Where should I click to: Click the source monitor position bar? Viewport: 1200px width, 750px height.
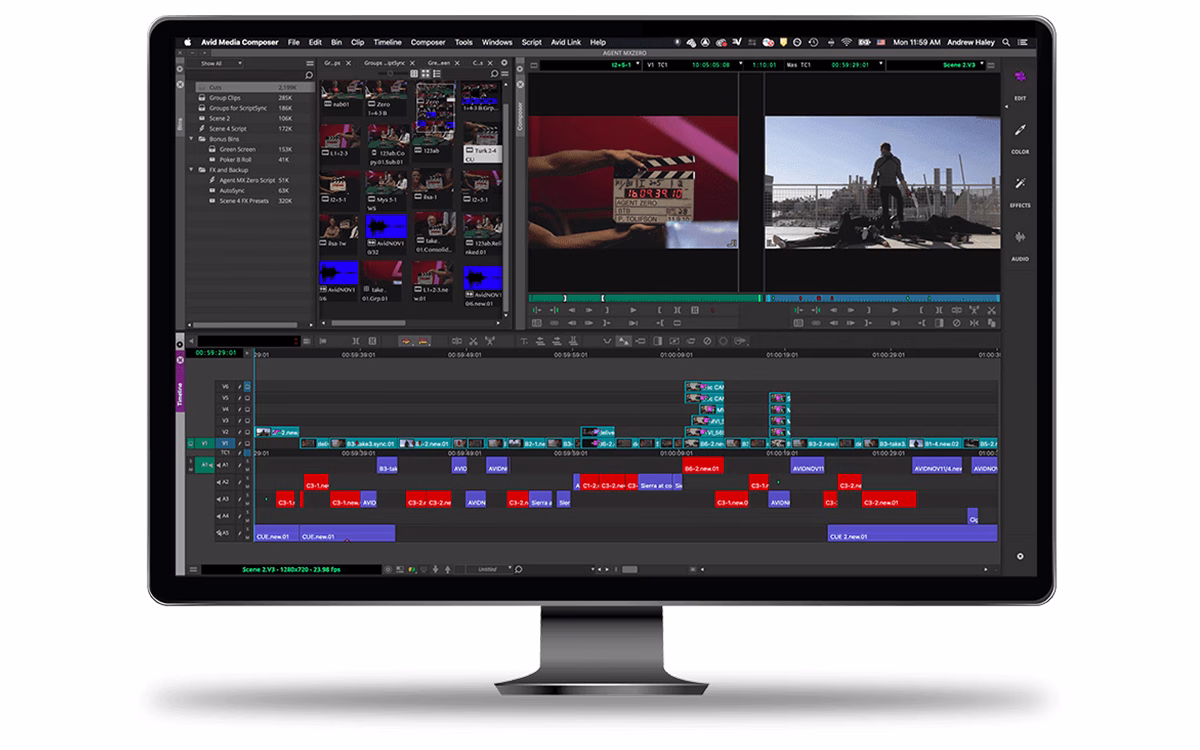(x=645, y=297)
